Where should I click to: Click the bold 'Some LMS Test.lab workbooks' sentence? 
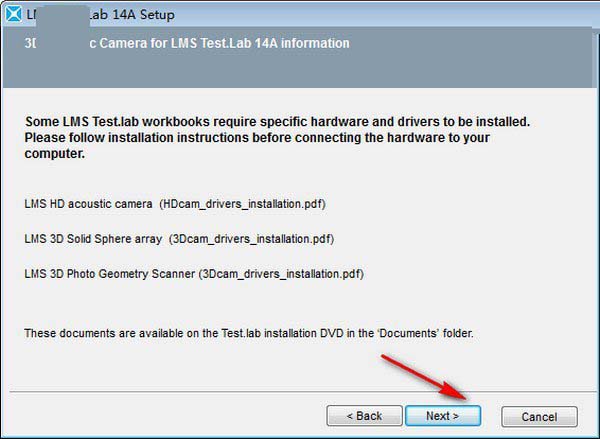pyautogui.click(x=277, y=122)
